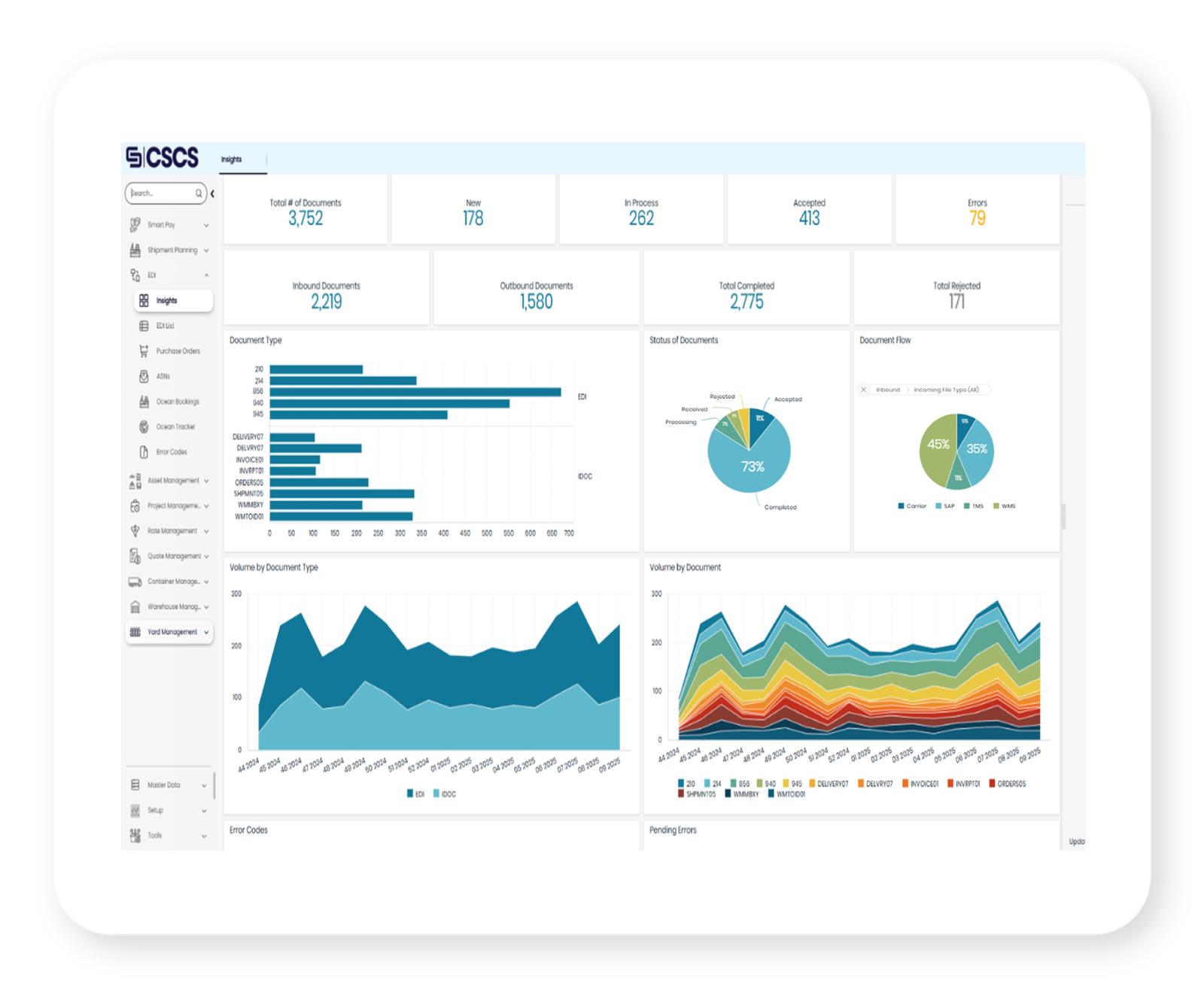Toggle the SAP entry in Document Flow legend
The width and height of the screenshot is (1204, 993).
[x=944, y=506]
